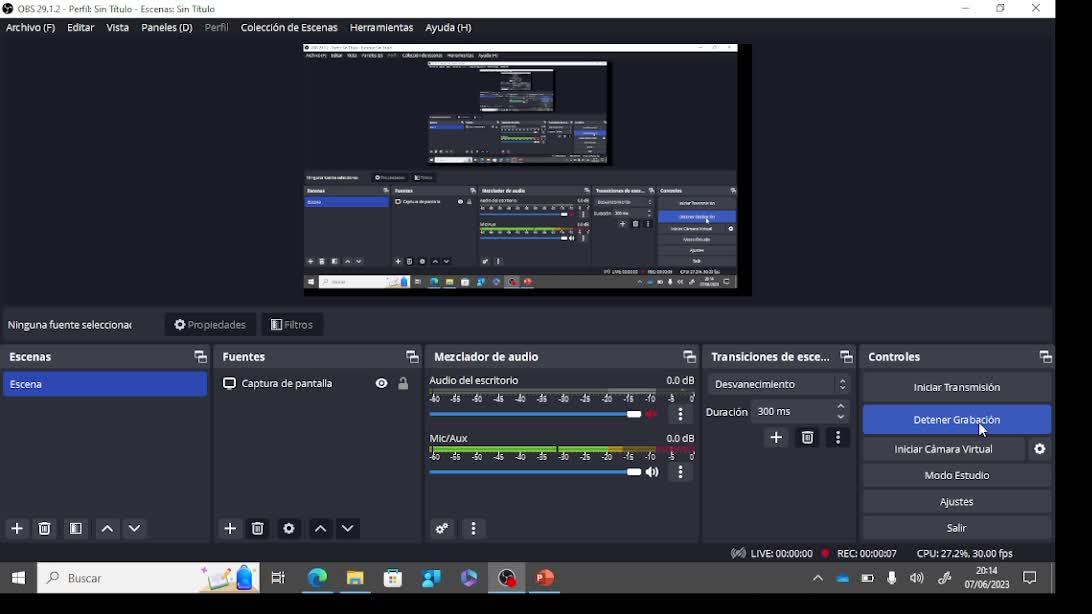Move the source down with arrow icon
Image resolution: width=1092 pixels, height=614 pixels.
tap(348, 529)
